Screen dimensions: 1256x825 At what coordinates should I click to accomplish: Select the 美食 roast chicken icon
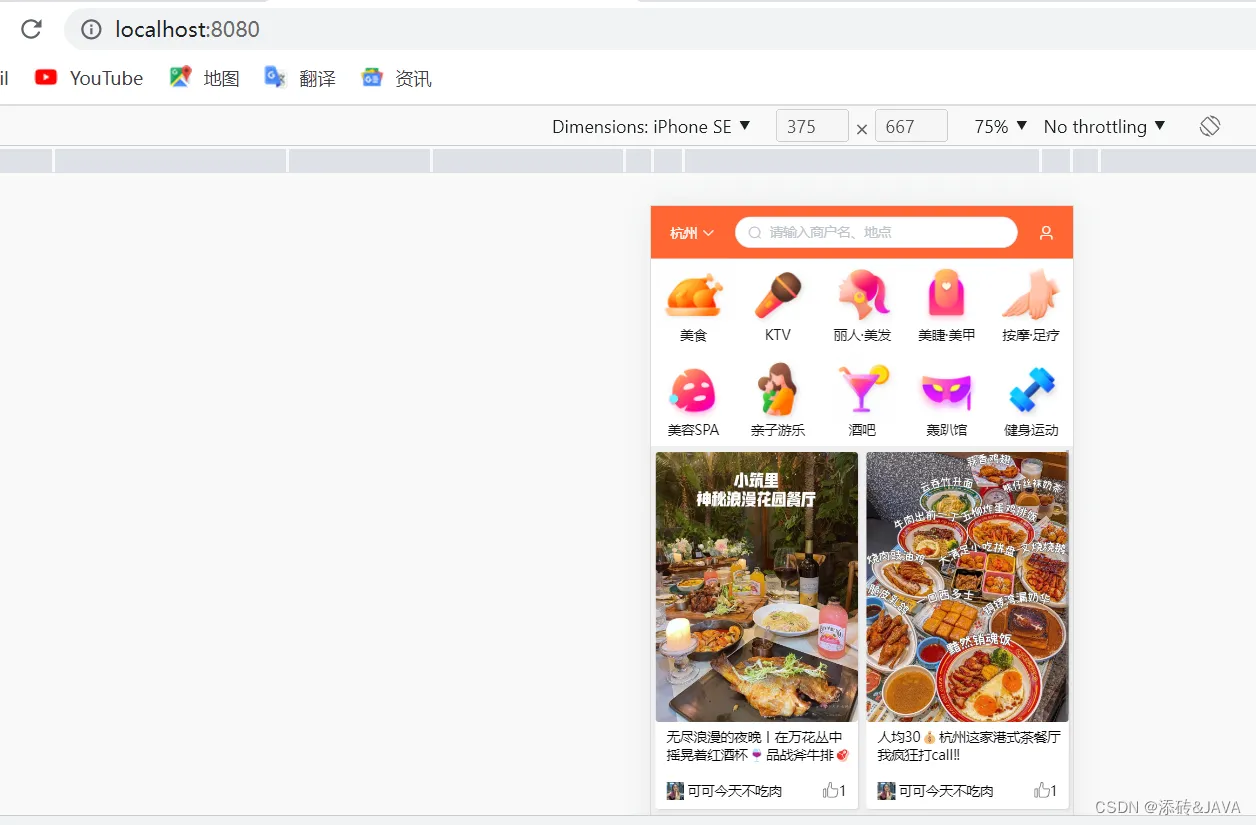pyautogui.click(x=693, y=295)
